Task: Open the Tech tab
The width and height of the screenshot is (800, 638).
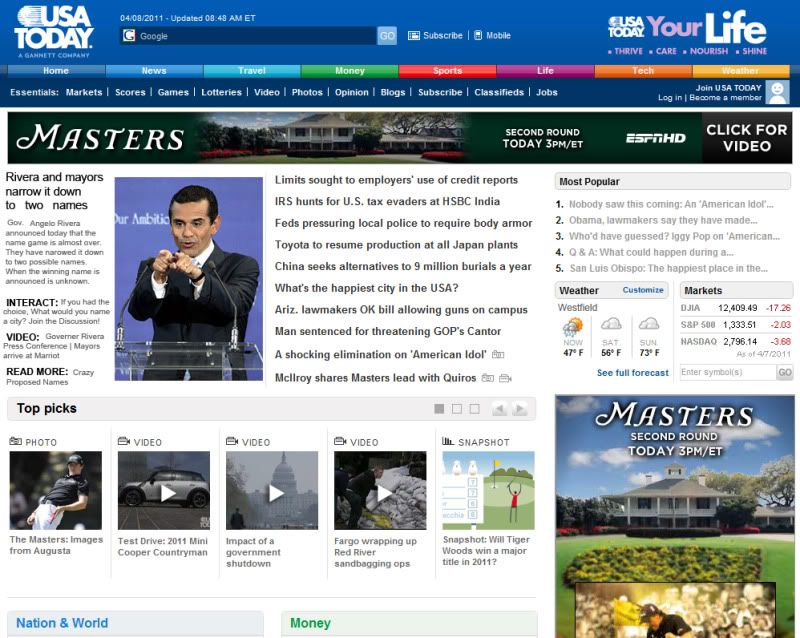Action: (x=643, y=70)
